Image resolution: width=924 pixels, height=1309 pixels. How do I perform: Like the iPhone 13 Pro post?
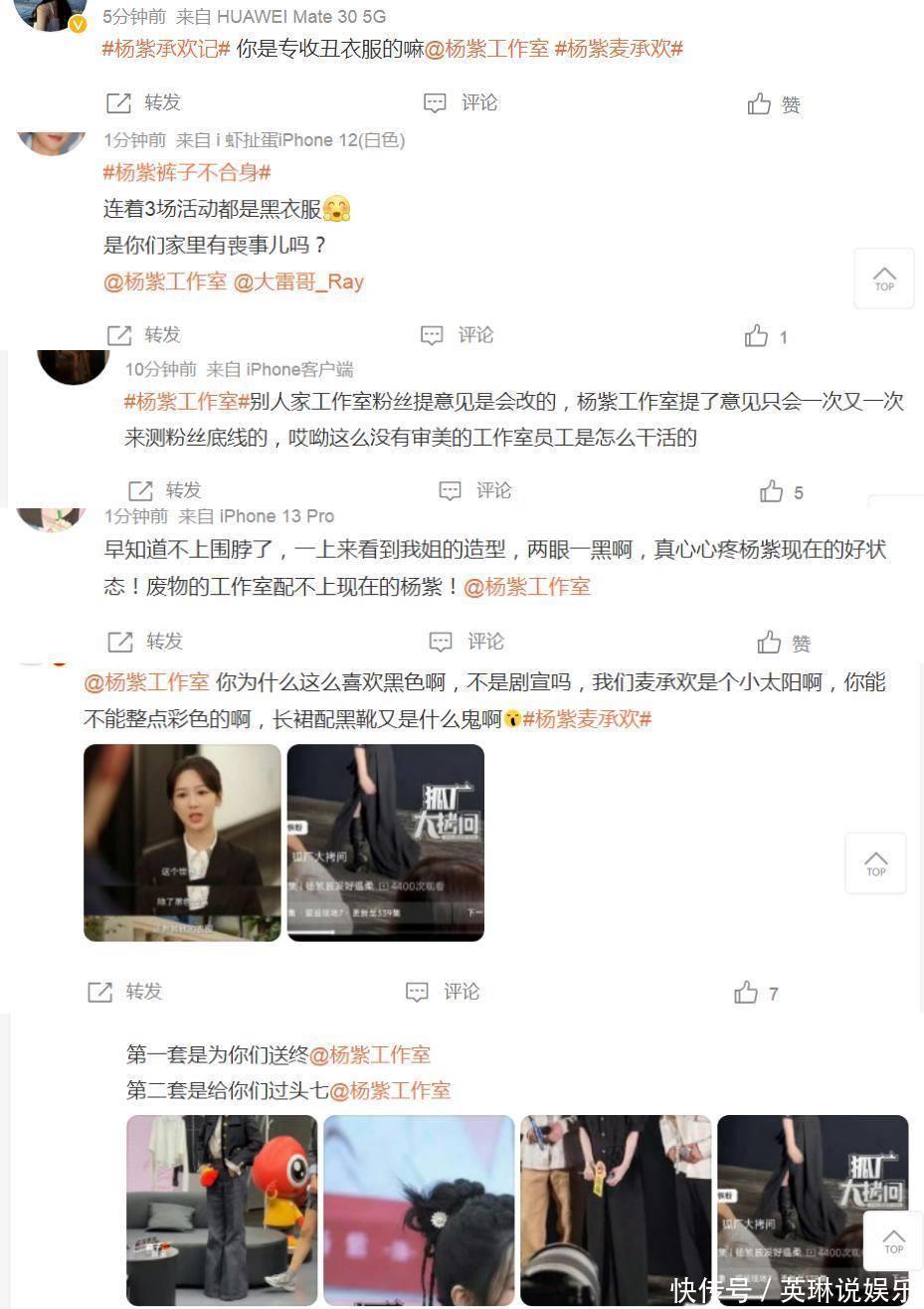pyautogui.click(x=784, y=643)
